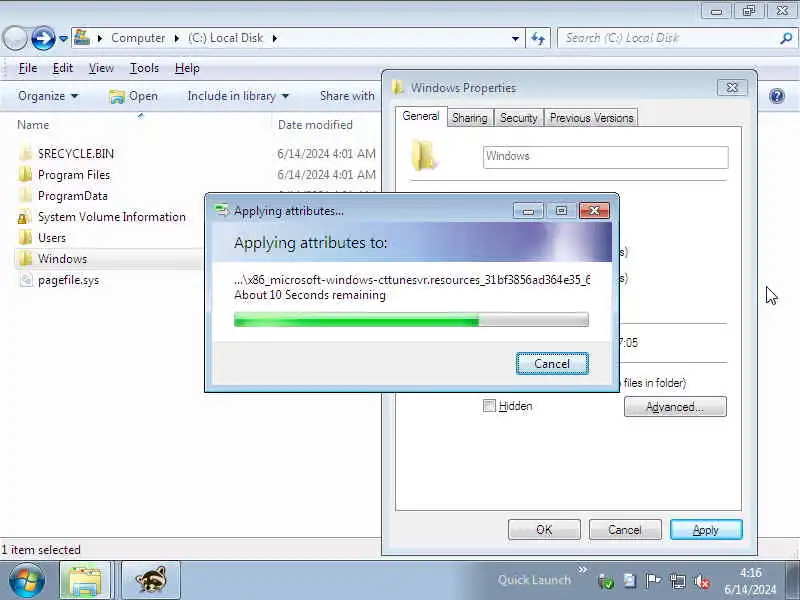The width and height of the screenshot is (800, 600).
Task: Open the address bar history dropdown
Action: [x=515, y=38]
